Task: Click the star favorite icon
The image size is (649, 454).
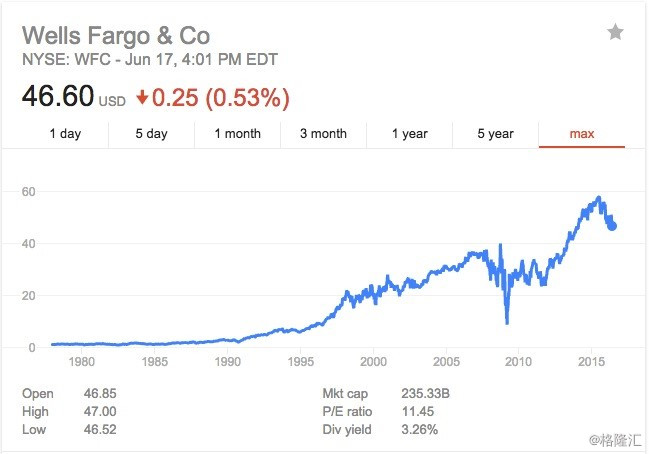Action: pyautogui.click(x=615, y=33)
